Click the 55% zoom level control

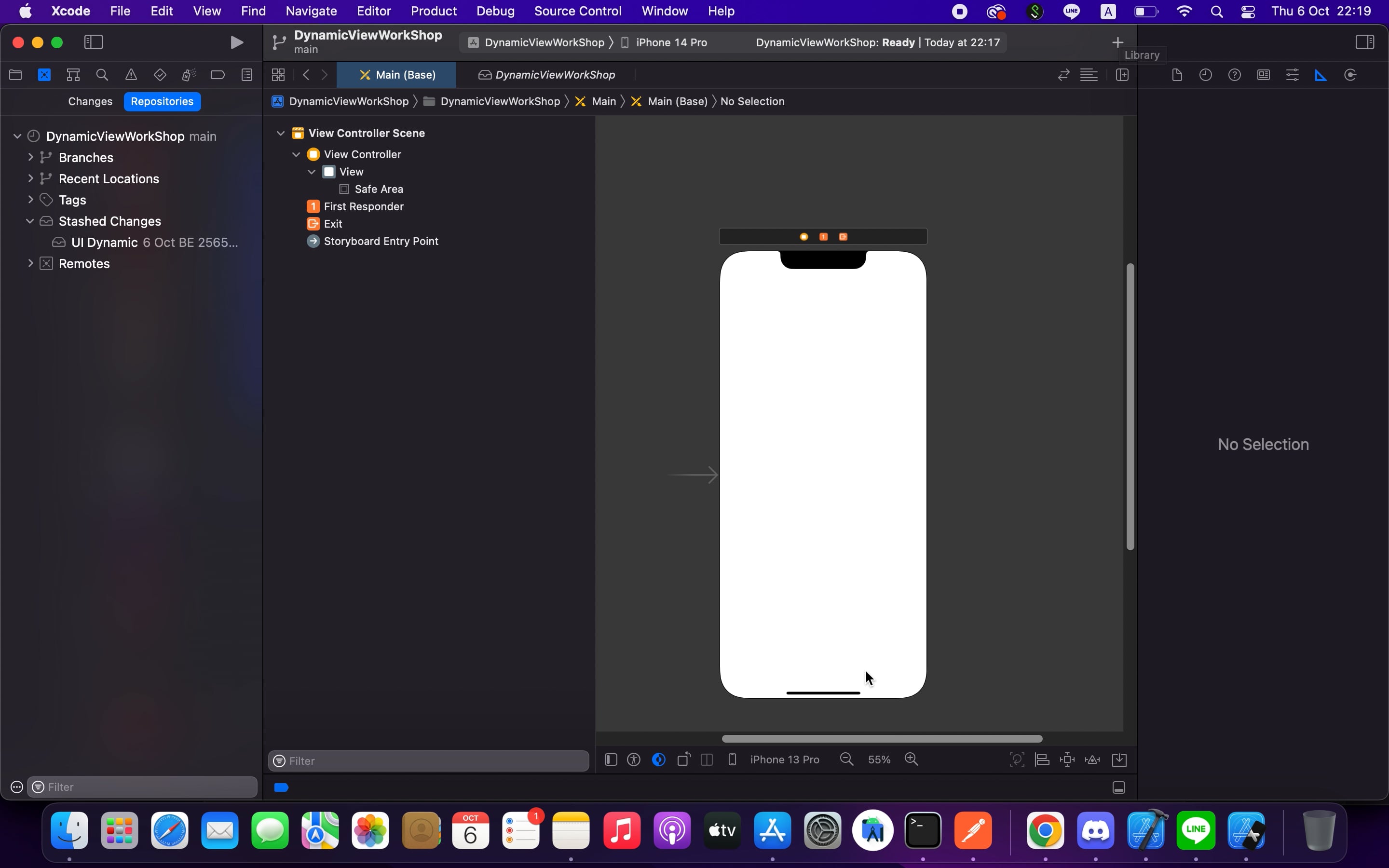click(879, 759)
